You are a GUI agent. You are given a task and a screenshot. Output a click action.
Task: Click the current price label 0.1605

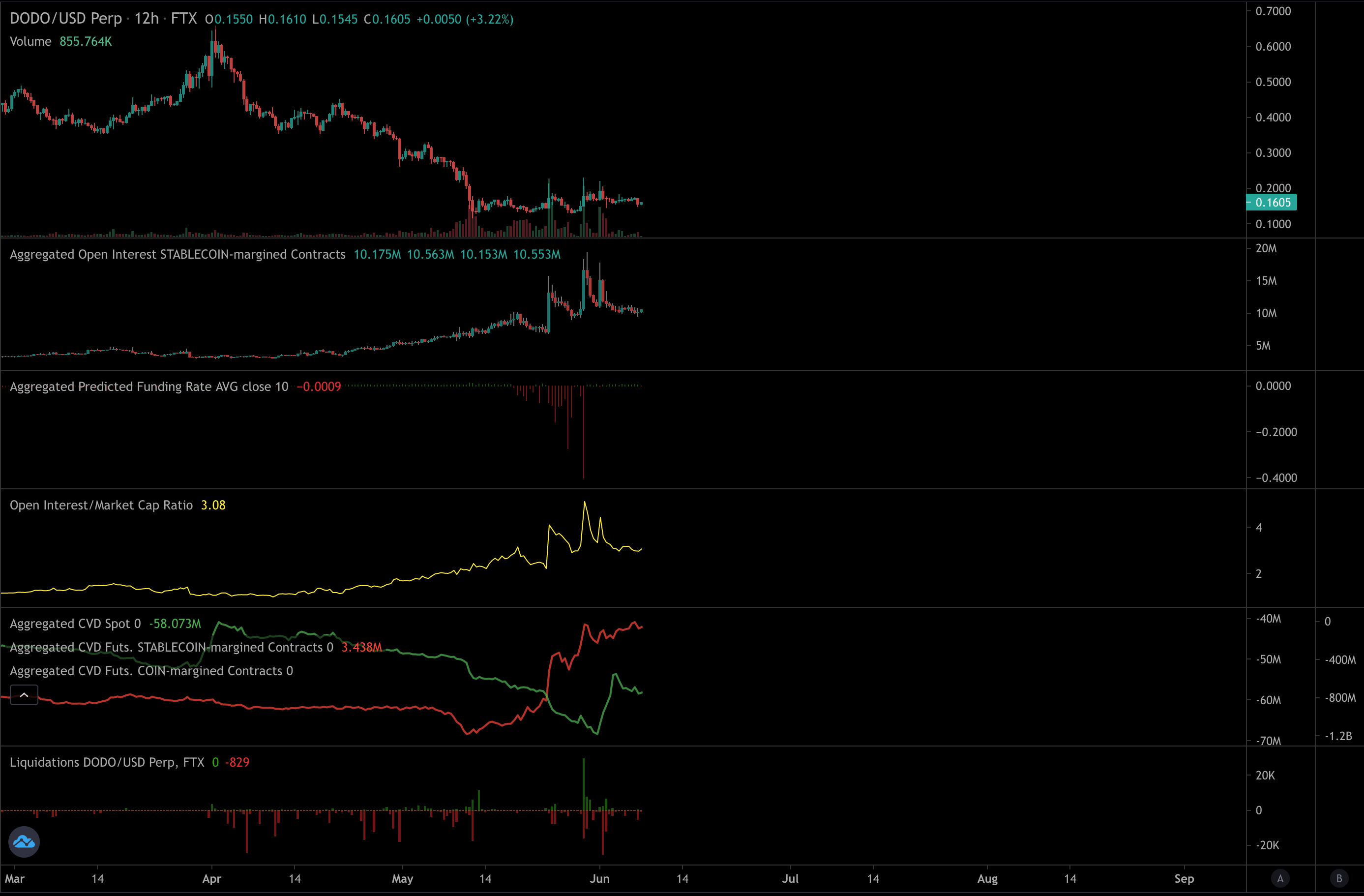click(x=1273, y=202)
